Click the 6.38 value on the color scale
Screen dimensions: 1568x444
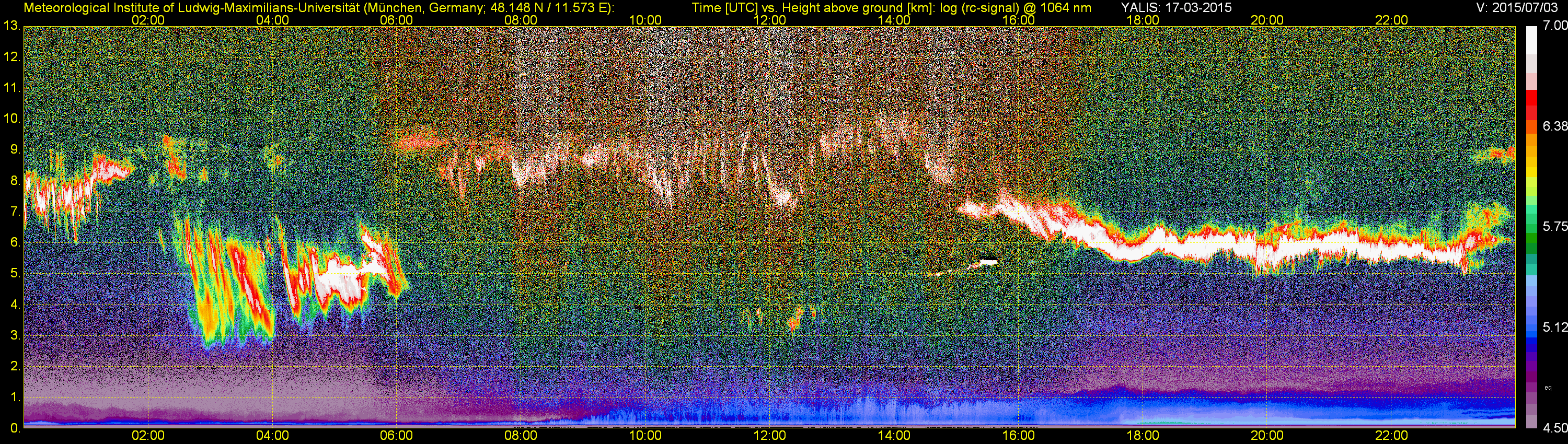tap(1554, 126)
